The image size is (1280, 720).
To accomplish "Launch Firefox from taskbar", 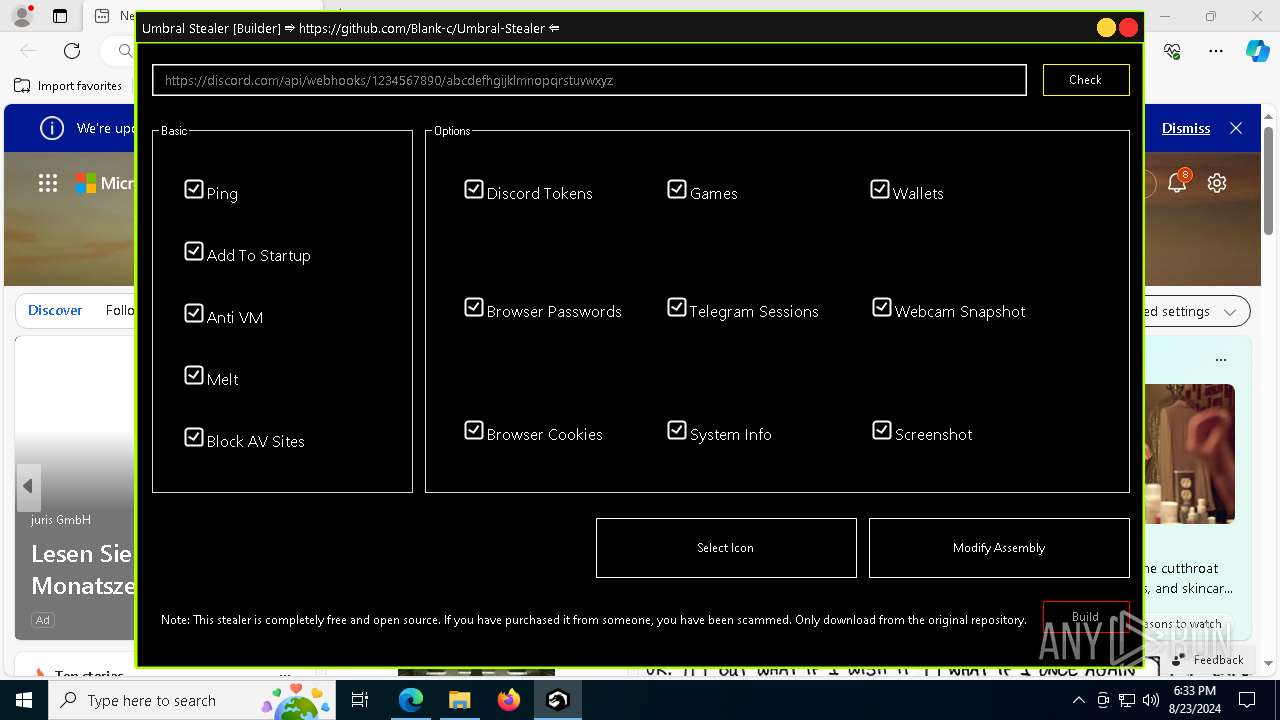I will click(x=508, y=700).
